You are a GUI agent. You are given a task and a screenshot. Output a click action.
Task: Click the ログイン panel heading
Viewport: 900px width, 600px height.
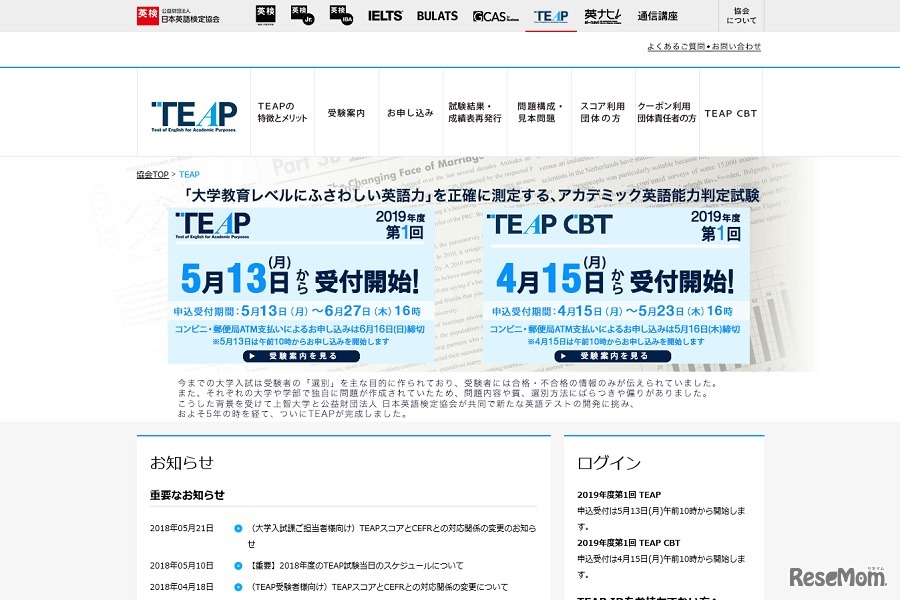pos(609,463)
